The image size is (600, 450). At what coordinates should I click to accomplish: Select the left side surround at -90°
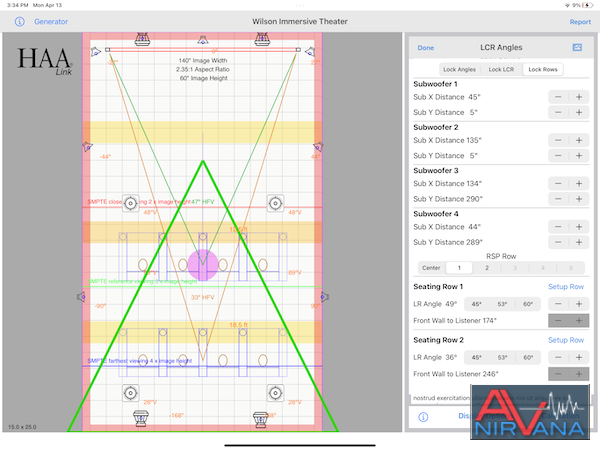pos(81,297)
